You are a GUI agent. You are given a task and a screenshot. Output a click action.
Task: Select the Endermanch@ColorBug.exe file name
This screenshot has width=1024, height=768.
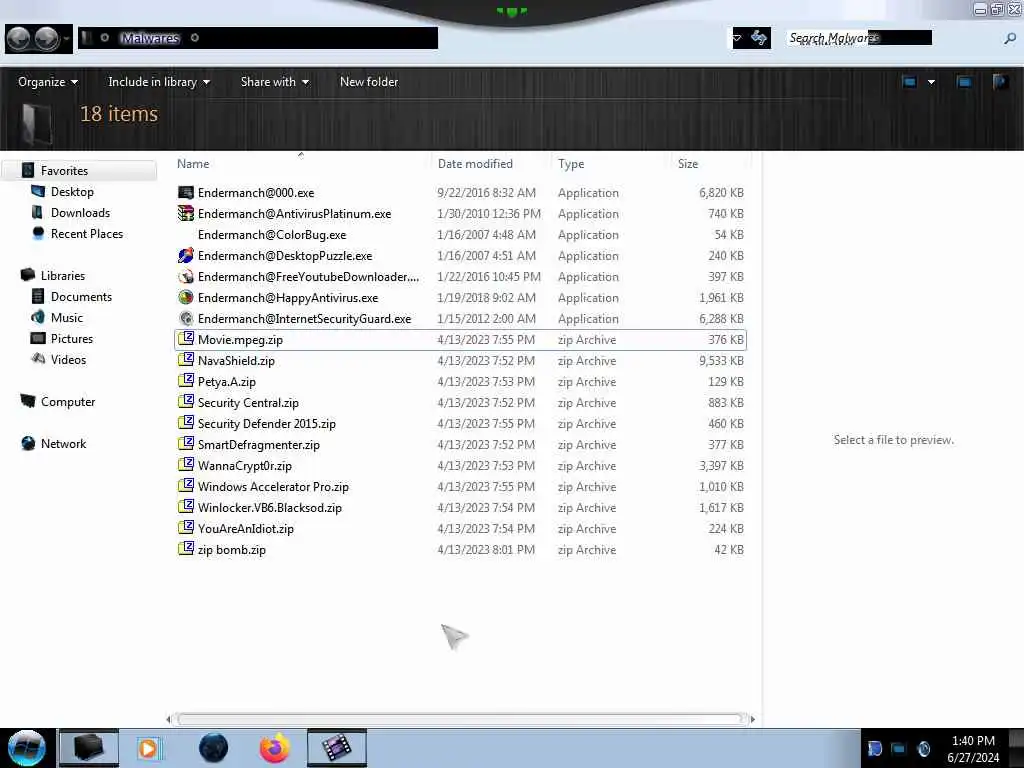272,234
